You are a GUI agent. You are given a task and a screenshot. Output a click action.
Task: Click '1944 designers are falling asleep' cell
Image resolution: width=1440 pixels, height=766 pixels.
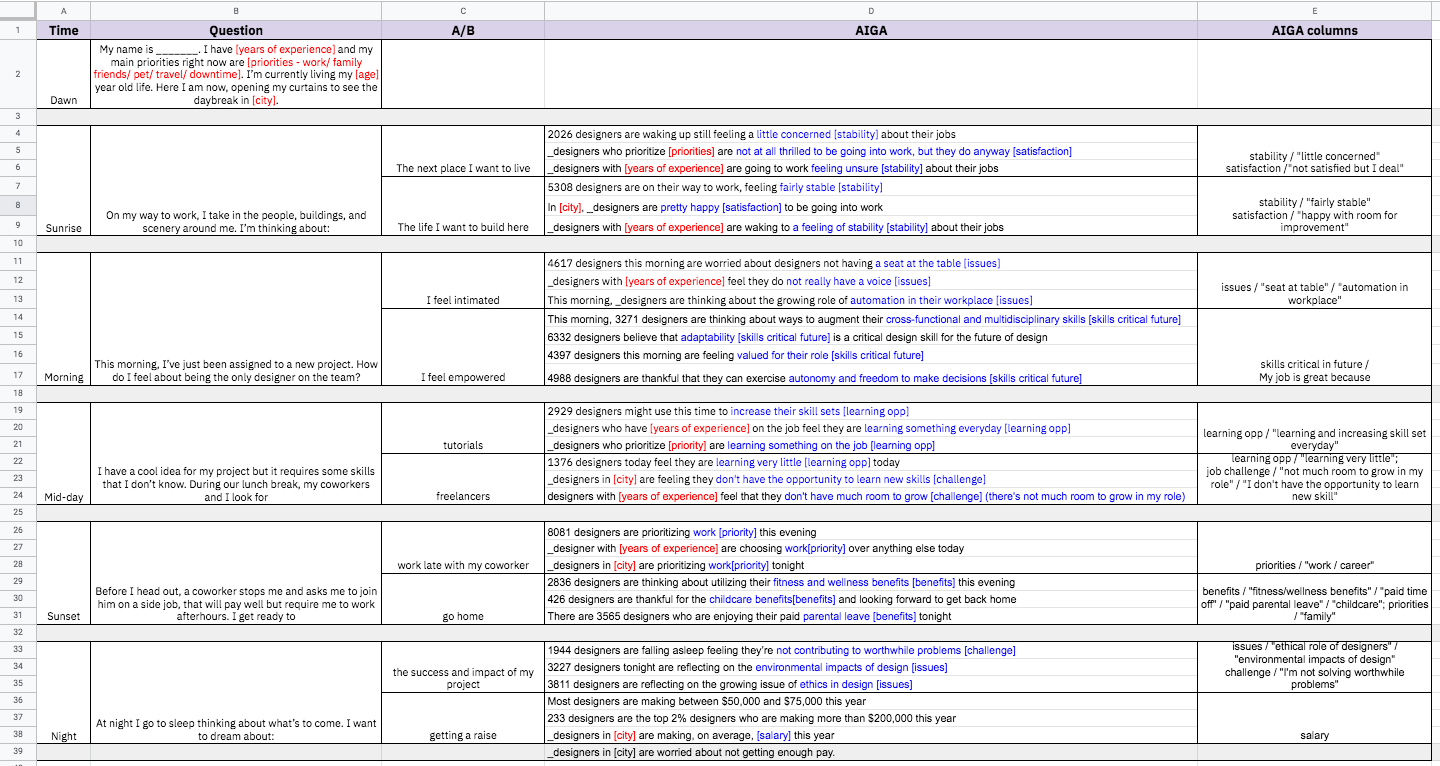[x=871, y=650]
